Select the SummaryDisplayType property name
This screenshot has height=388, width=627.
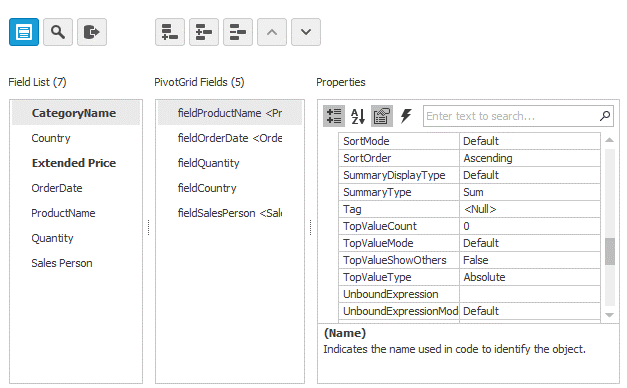coord(399,175)
